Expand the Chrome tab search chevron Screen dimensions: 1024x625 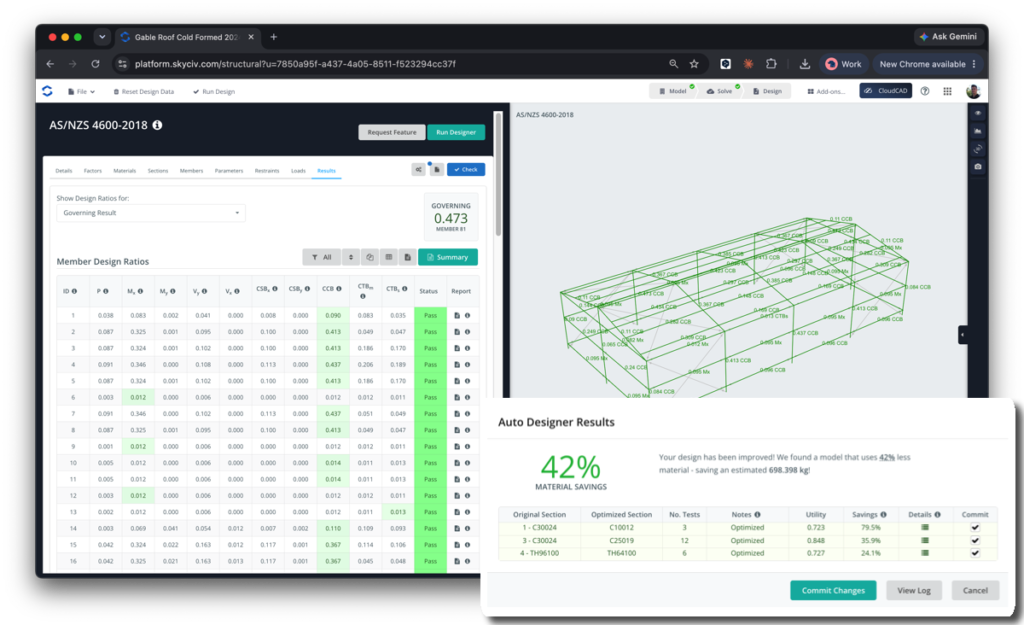[x=102, y=37]
